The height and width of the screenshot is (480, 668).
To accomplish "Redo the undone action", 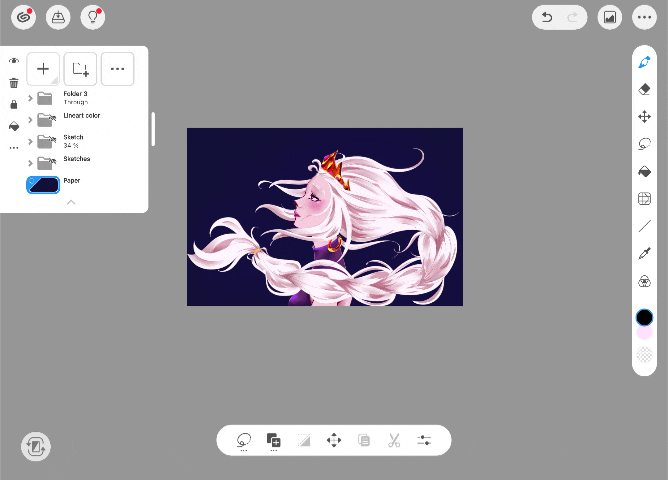I will 573,17.
